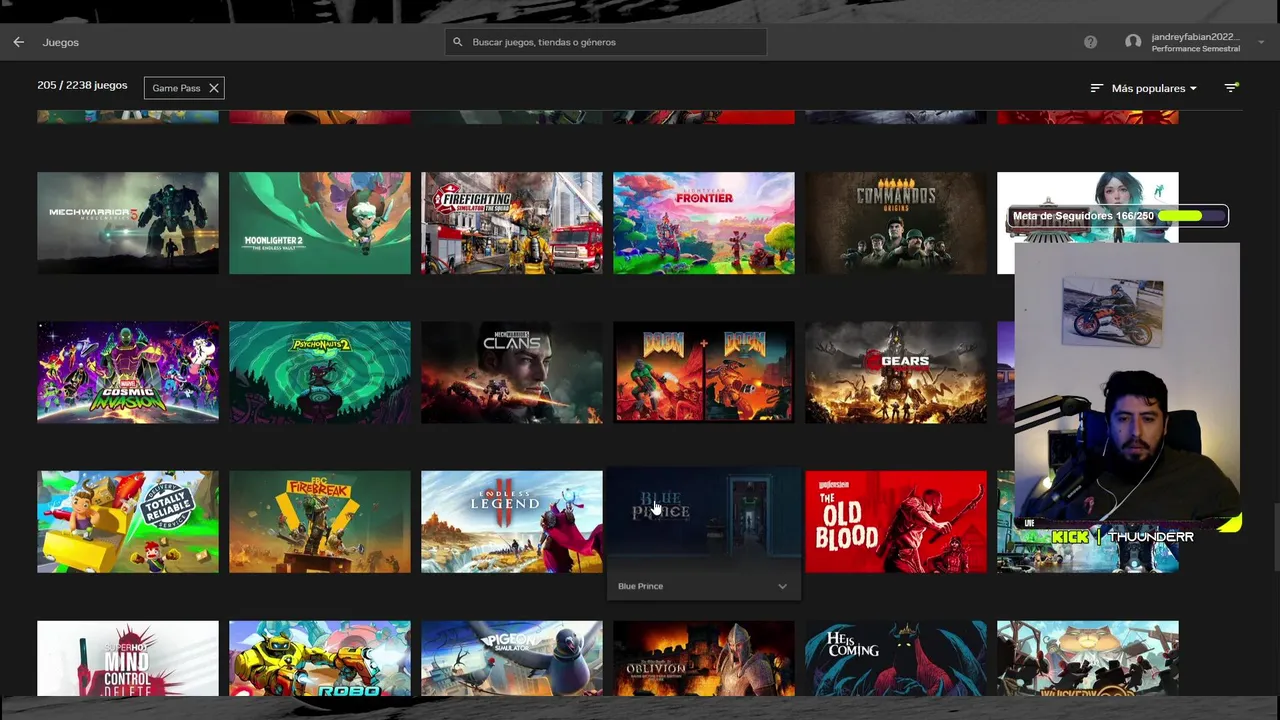Select Pigeon Simulator game tile
The width and height of the screenshot is (1280, 720).
(x=512, y=658)
